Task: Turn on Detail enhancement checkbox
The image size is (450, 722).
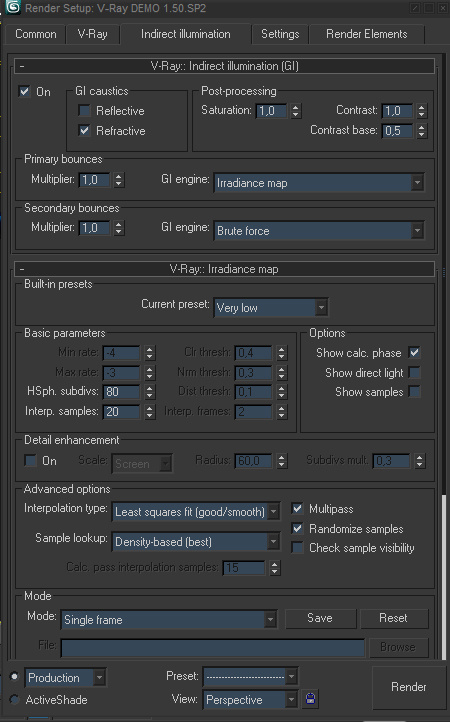Action: click(30, 460)
